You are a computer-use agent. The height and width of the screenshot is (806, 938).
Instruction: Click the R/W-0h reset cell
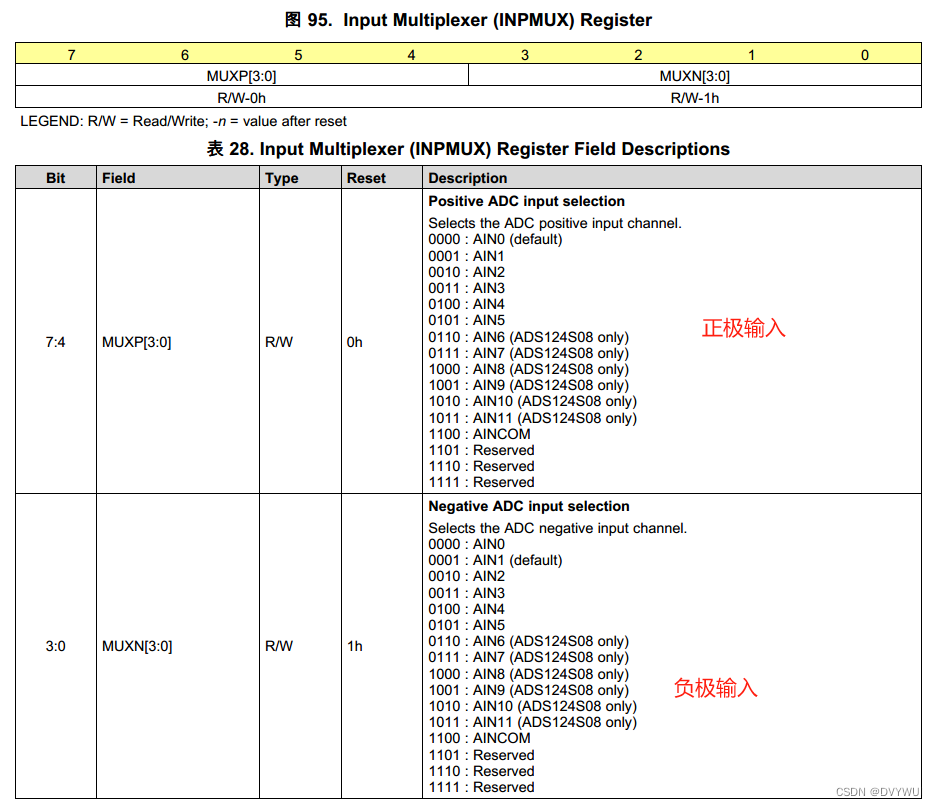(242, 98)
